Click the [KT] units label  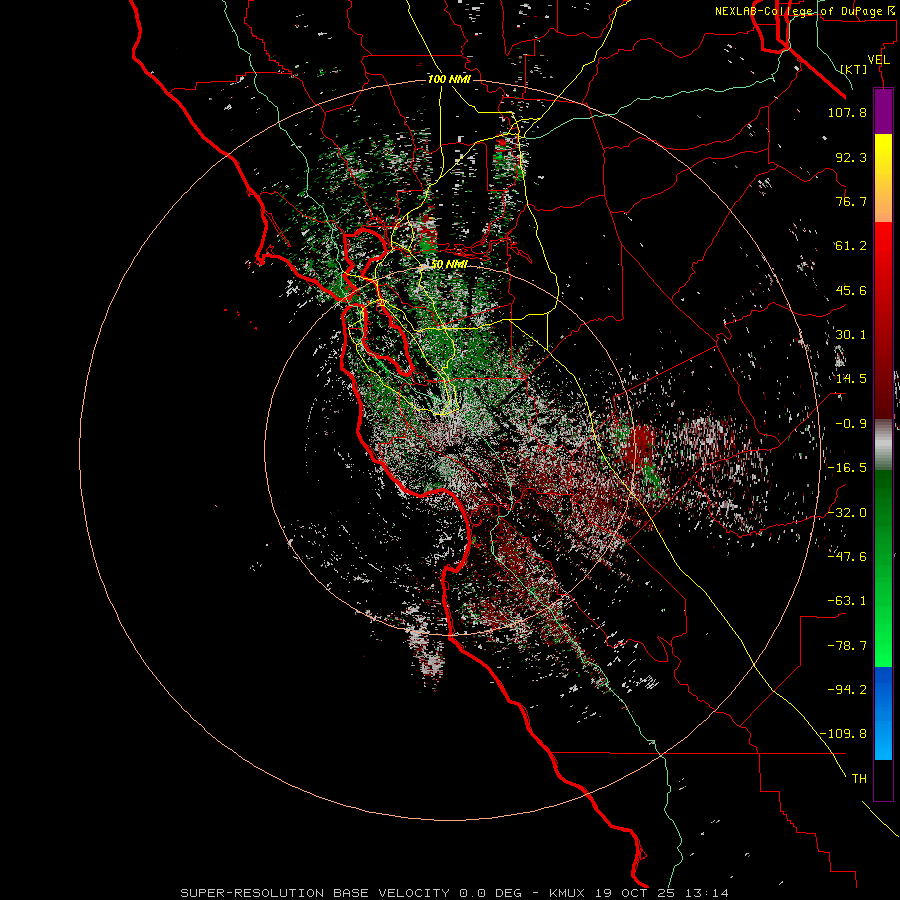[x=854, y=69]
